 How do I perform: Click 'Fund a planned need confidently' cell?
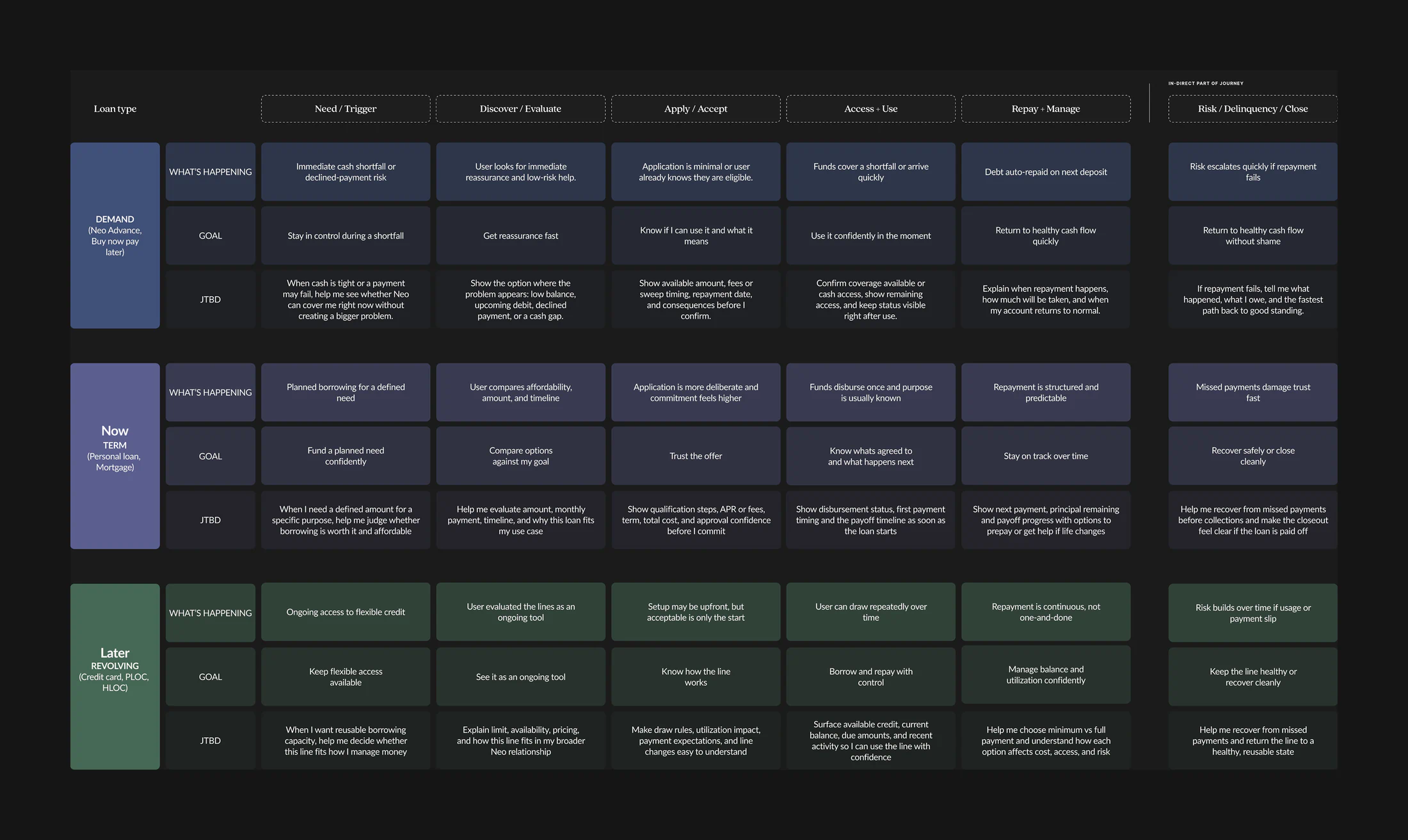(346, 456)
